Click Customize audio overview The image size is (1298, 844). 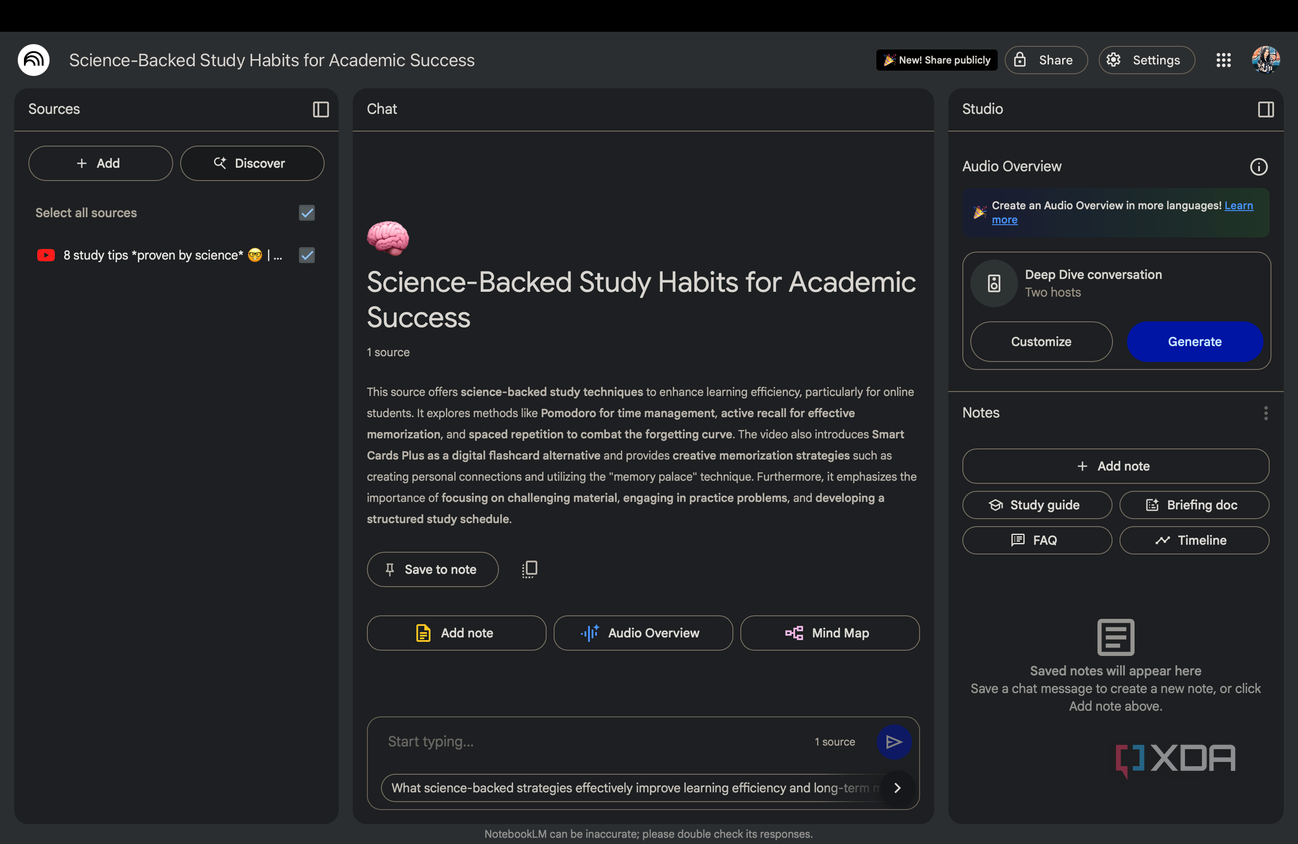pos(1041,342)
